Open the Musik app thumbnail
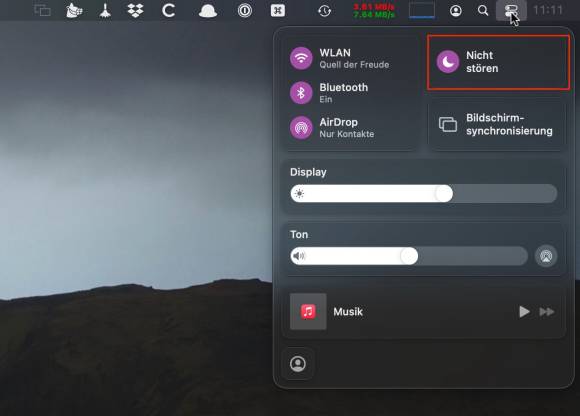Viewport: 580px width, 416px height. (x=308, y=311)
